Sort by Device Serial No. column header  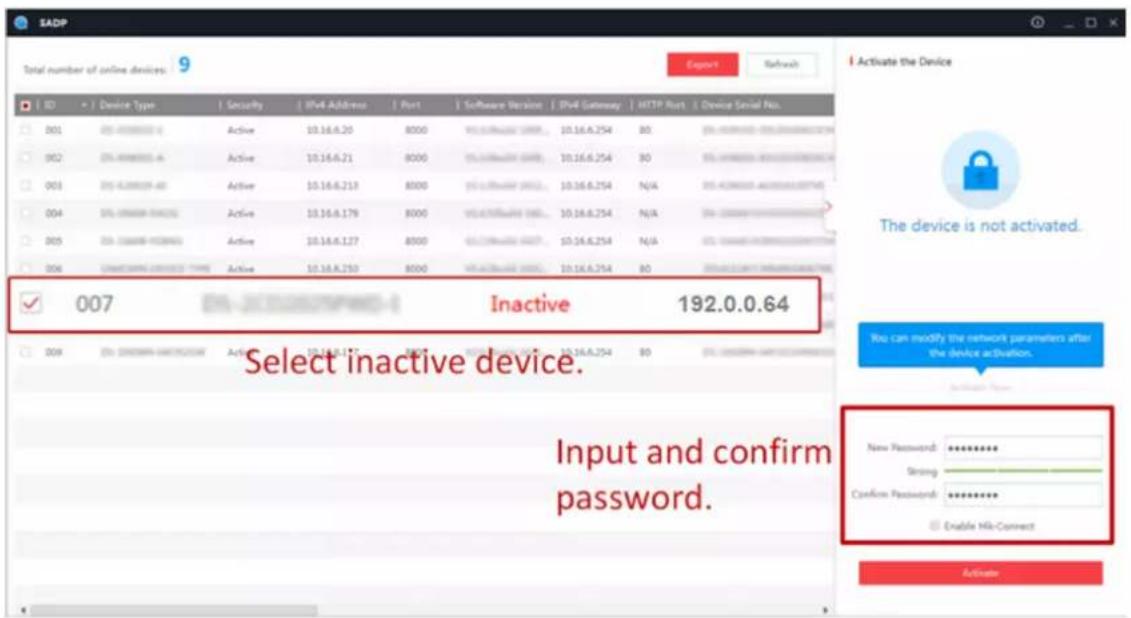741,105
